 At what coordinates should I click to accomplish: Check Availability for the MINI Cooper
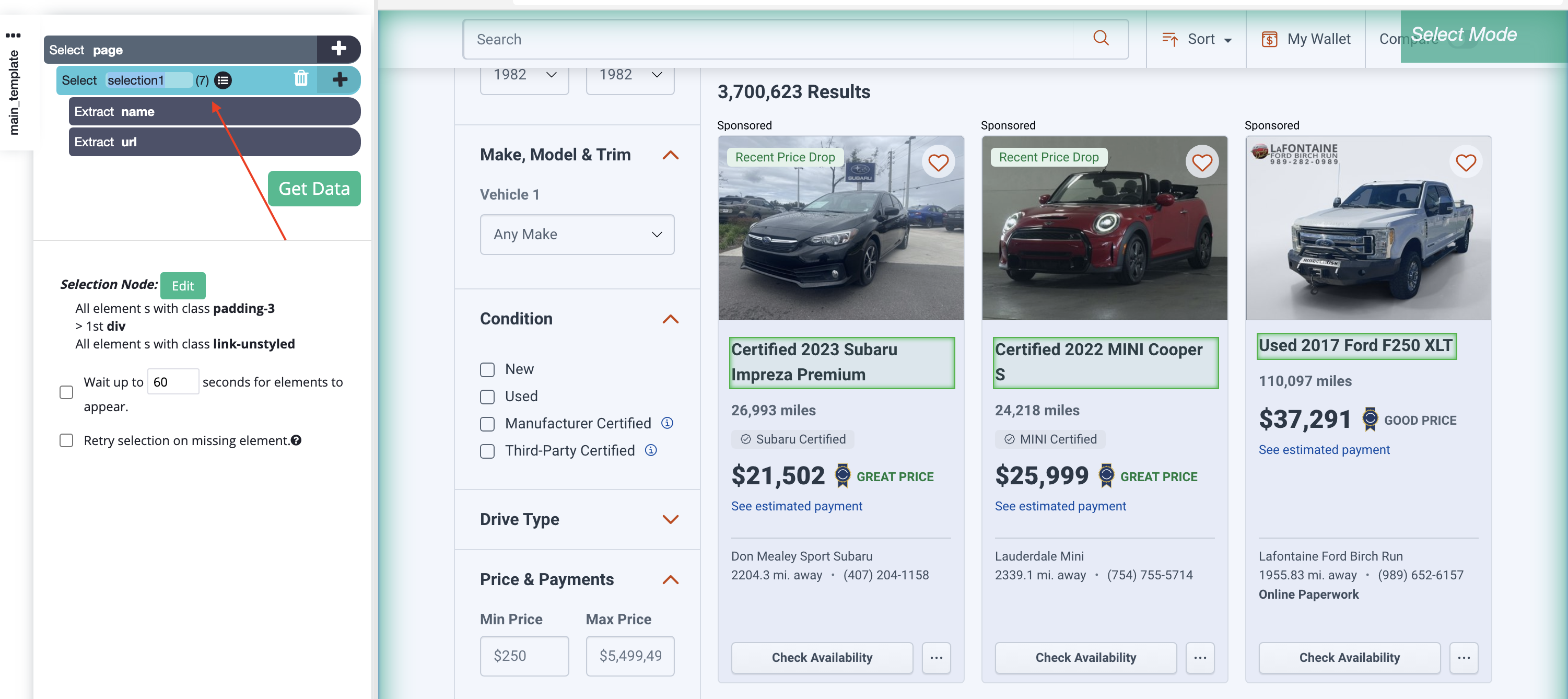1085,658
